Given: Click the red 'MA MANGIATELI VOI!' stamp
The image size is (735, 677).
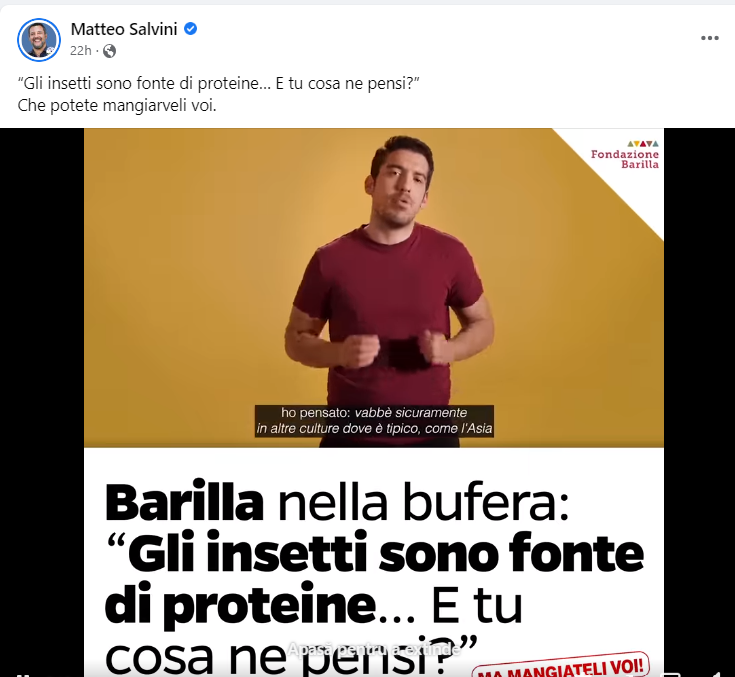Looking at the screenshot, I should (561, 666).
